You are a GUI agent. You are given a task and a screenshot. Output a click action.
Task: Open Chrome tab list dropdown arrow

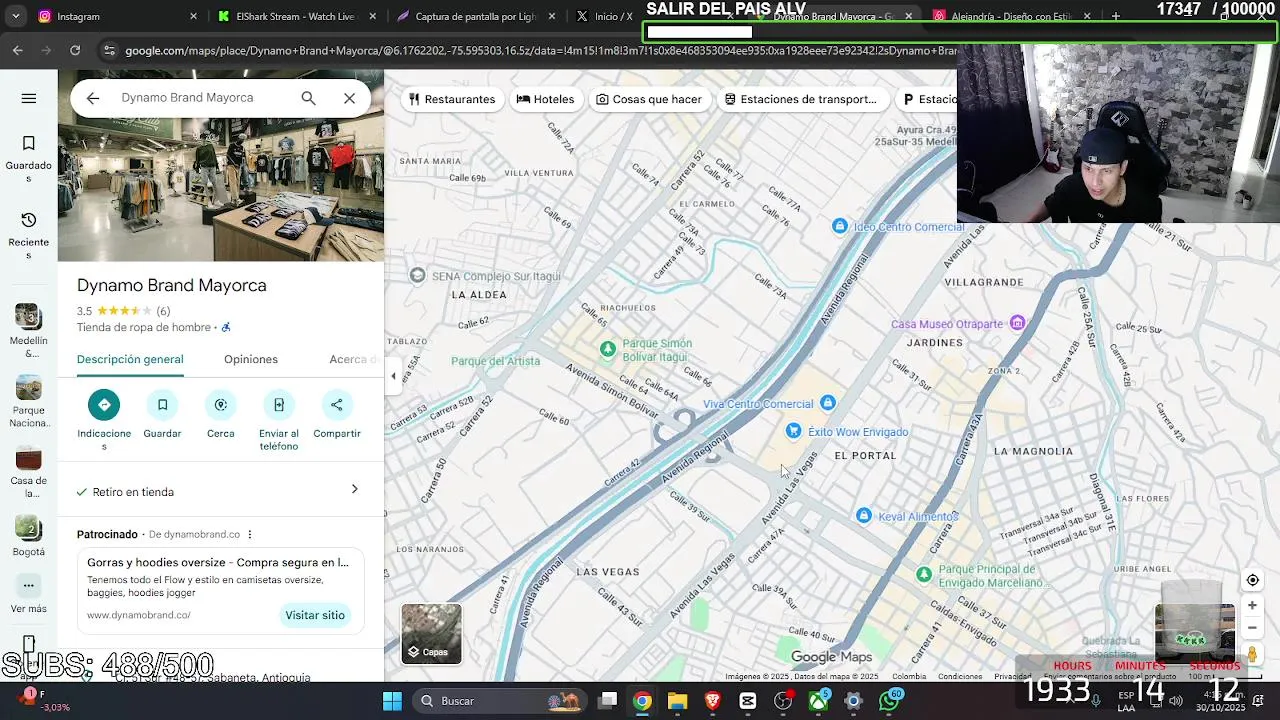pyautogui.click(x=15, y=16)
